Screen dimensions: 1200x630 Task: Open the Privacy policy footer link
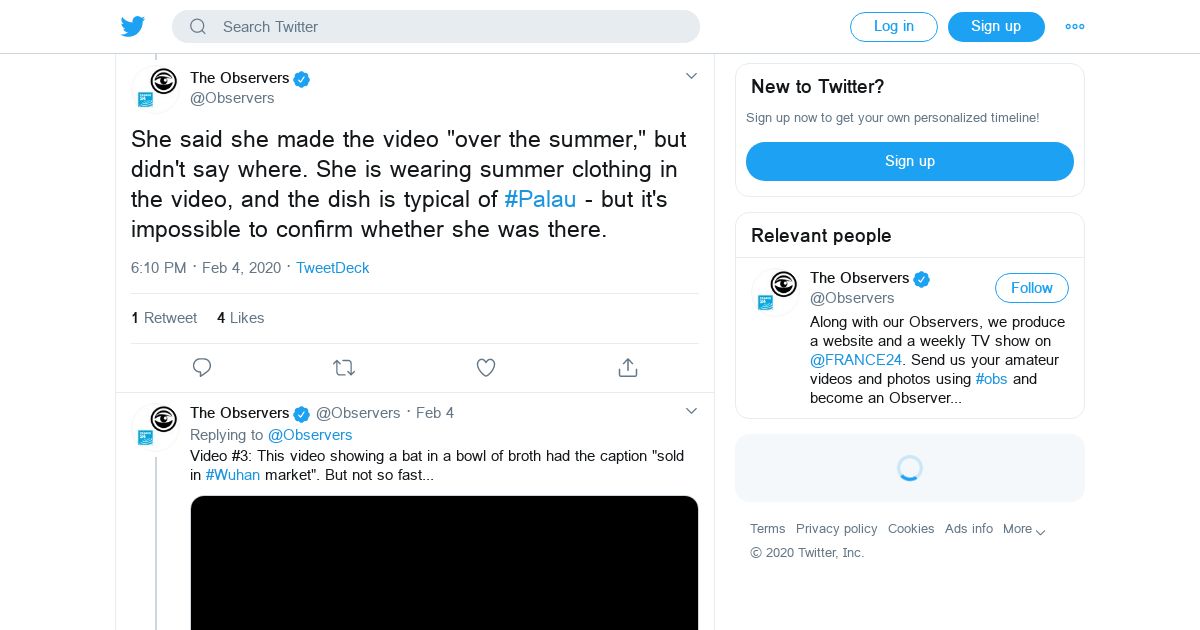click(x=836, y=529)
